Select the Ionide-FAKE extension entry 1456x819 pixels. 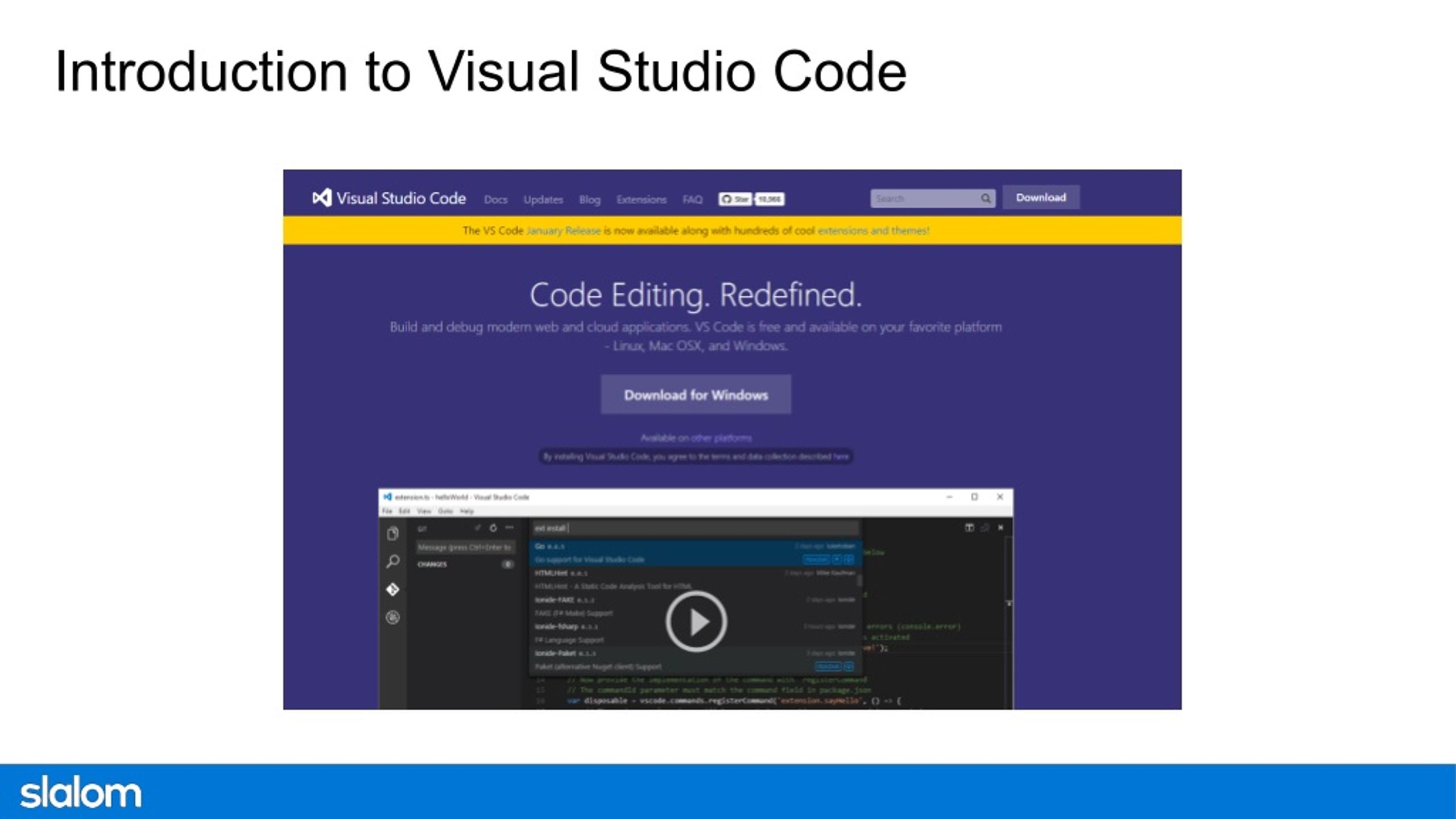click(695, 606)
